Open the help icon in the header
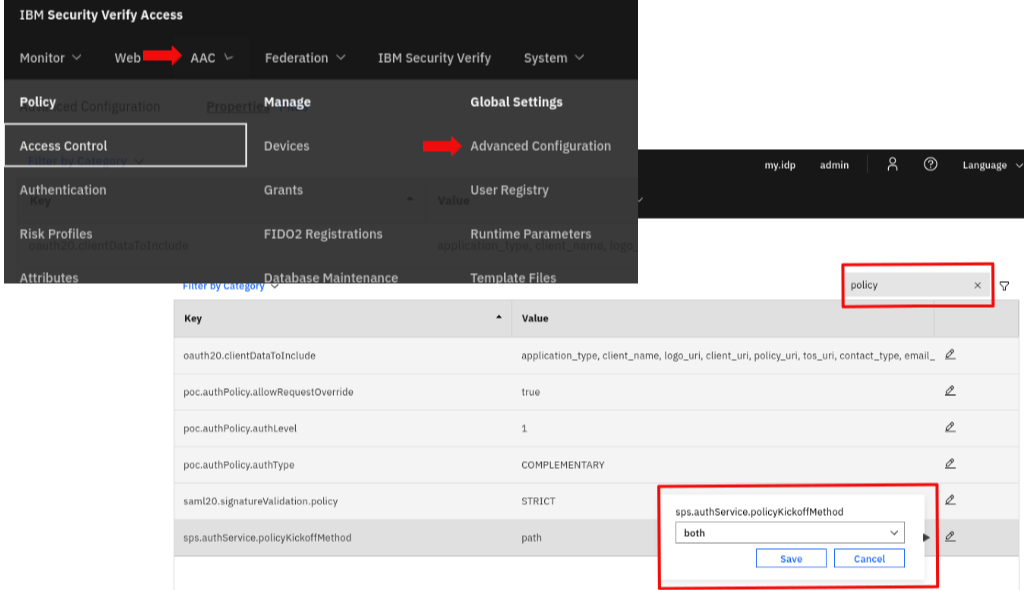 coord(930,164)
